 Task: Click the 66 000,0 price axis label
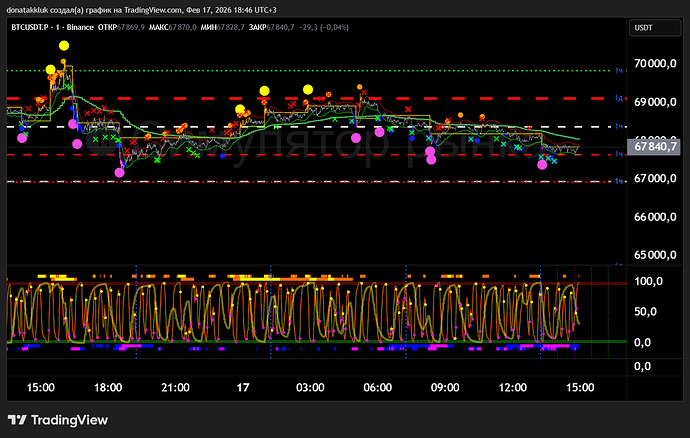pos(654,217)
